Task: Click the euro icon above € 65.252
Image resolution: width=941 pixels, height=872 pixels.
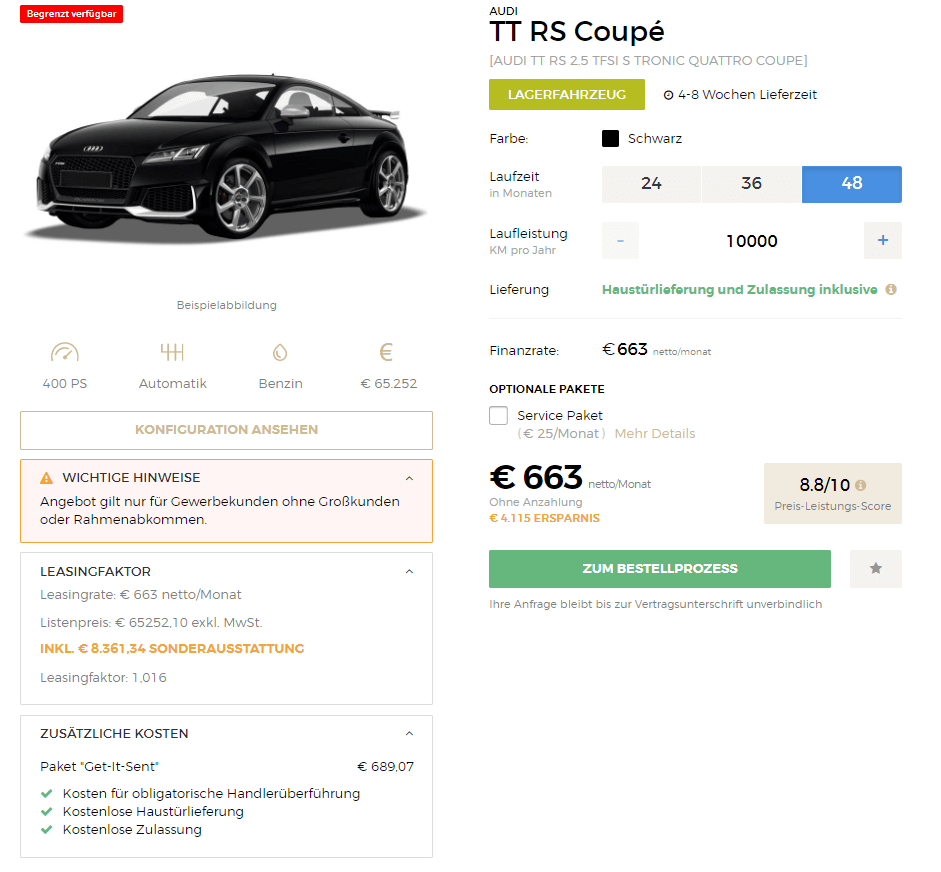Action: point(386,352)
